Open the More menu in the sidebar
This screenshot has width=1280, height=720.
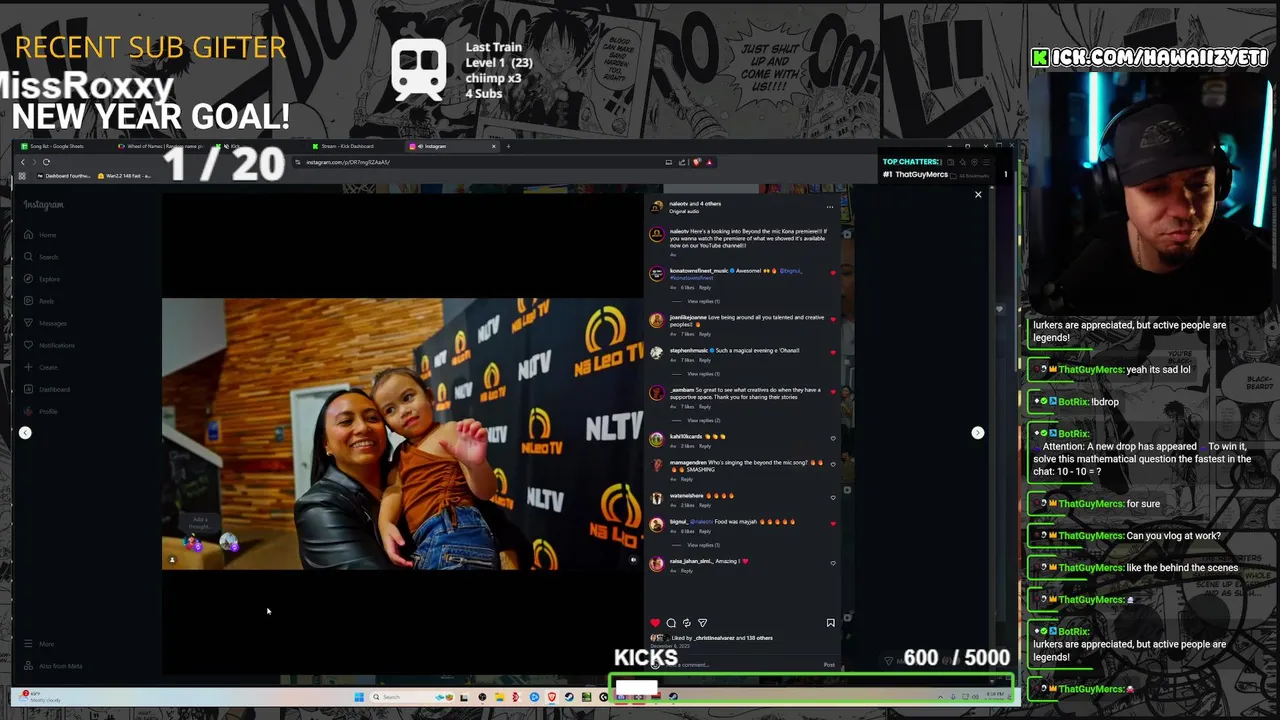coord(39,644)
